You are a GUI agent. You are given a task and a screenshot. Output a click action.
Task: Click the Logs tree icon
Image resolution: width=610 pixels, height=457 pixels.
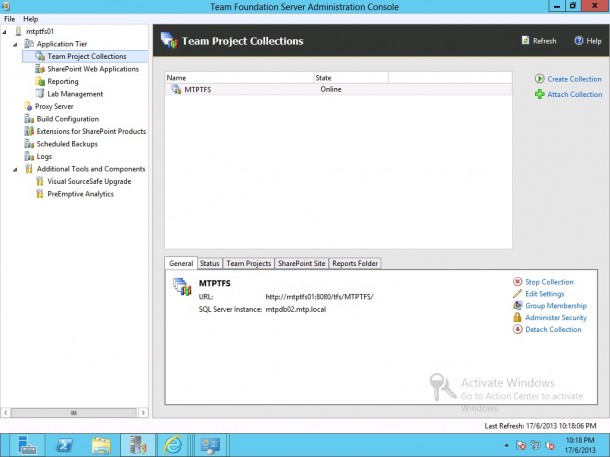29,156
